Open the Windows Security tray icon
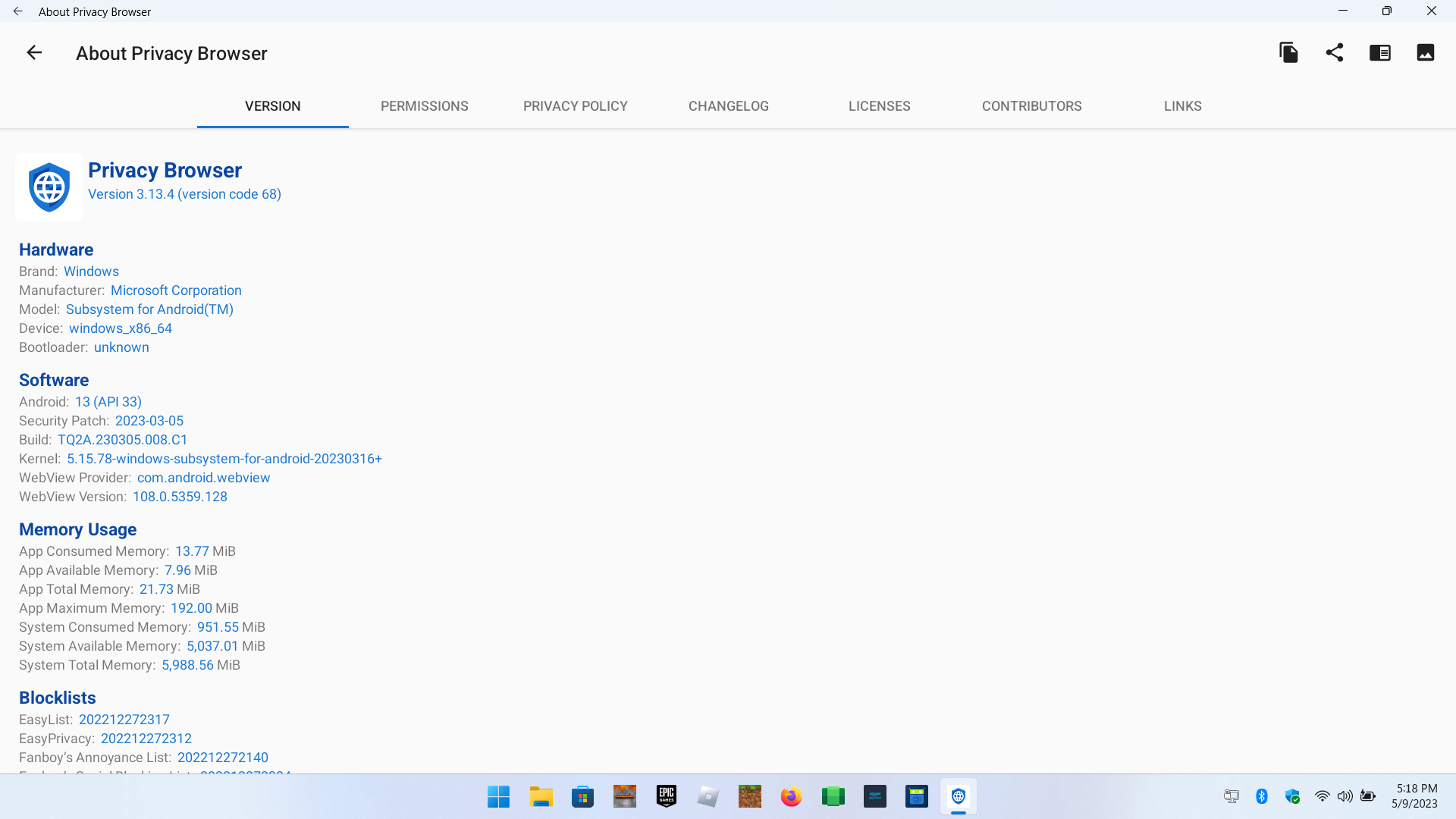This screenshot has width=1456, height=819. (x=1292, y=796)
